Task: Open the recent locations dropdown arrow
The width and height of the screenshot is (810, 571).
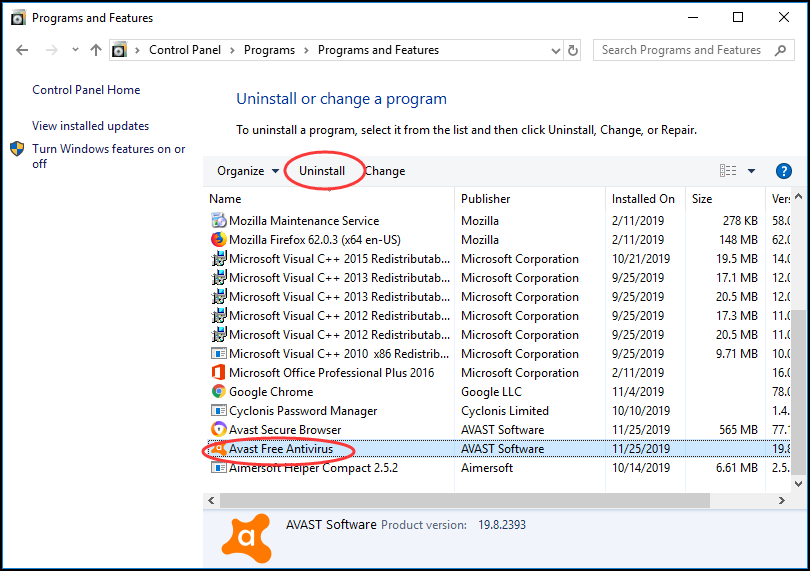Action: 75,50
